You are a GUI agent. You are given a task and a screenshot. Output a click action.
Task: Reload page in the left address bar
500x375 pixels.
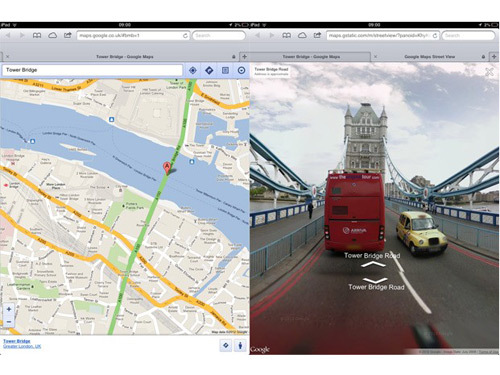click(185, 36)
